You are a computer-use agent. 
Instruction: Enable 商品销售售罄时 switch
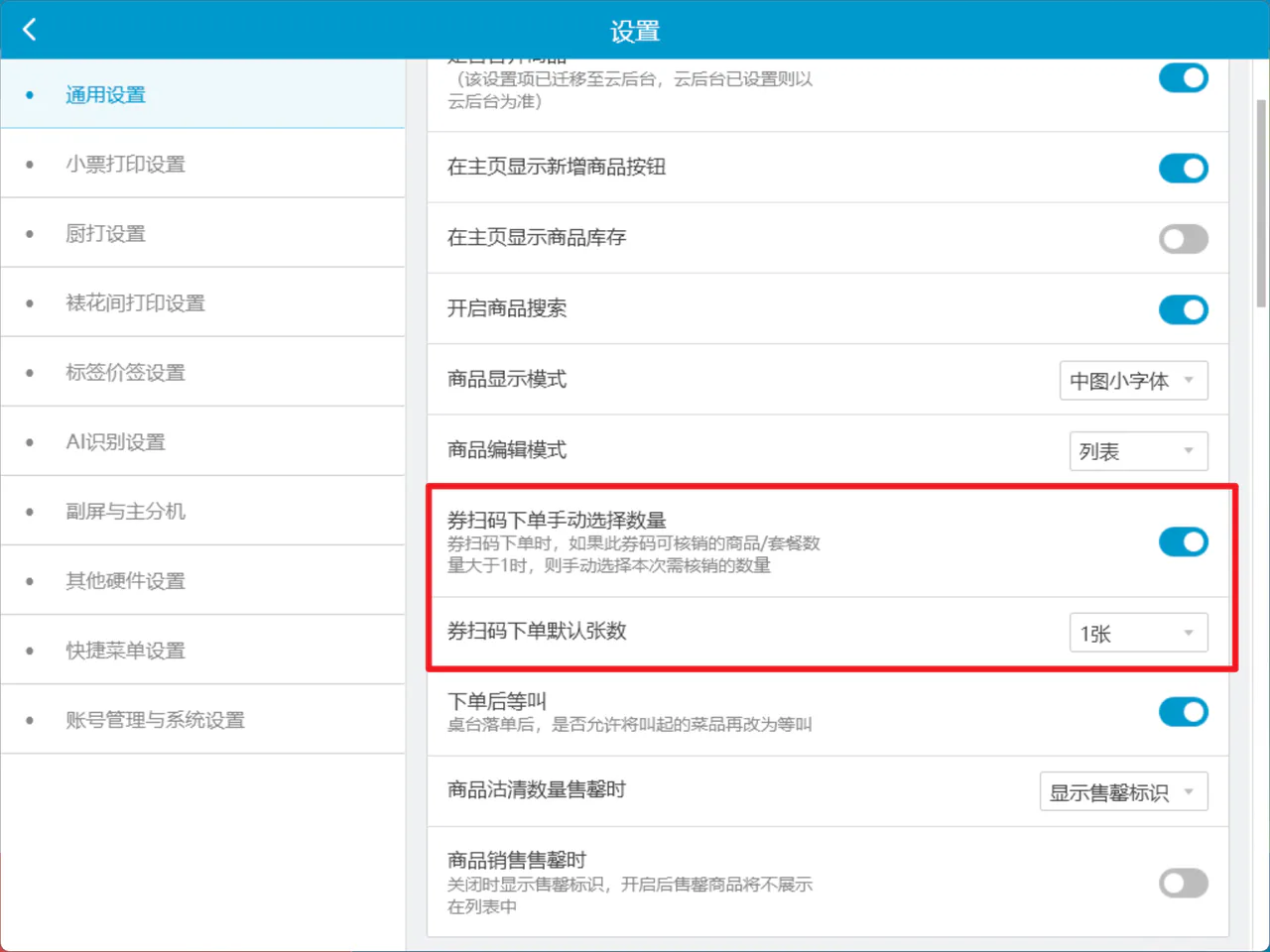[x=1183, y=883]
